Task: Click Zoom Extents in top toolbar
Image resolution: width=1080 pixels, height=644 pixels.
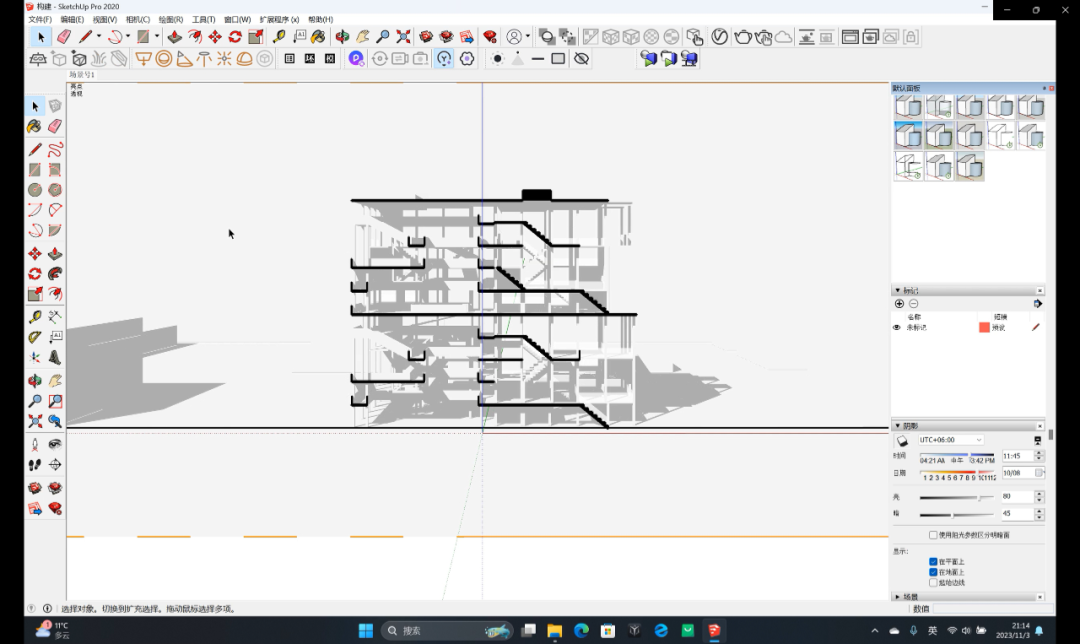Action: (404, 37)
